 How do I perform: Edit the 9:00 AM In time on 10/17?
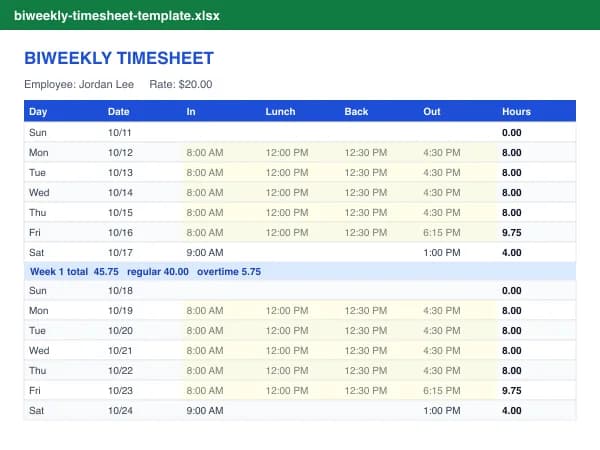[205, 253]
